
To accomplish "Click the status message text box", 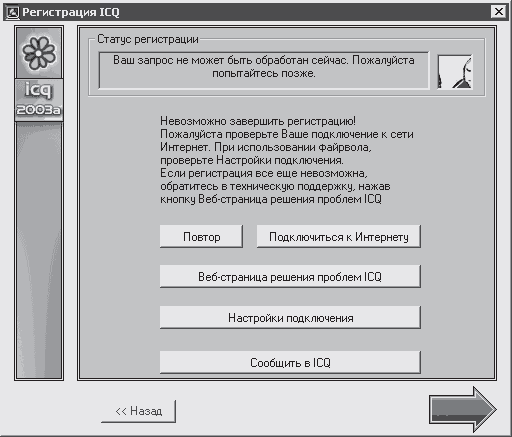I will (x=264, y=70).
